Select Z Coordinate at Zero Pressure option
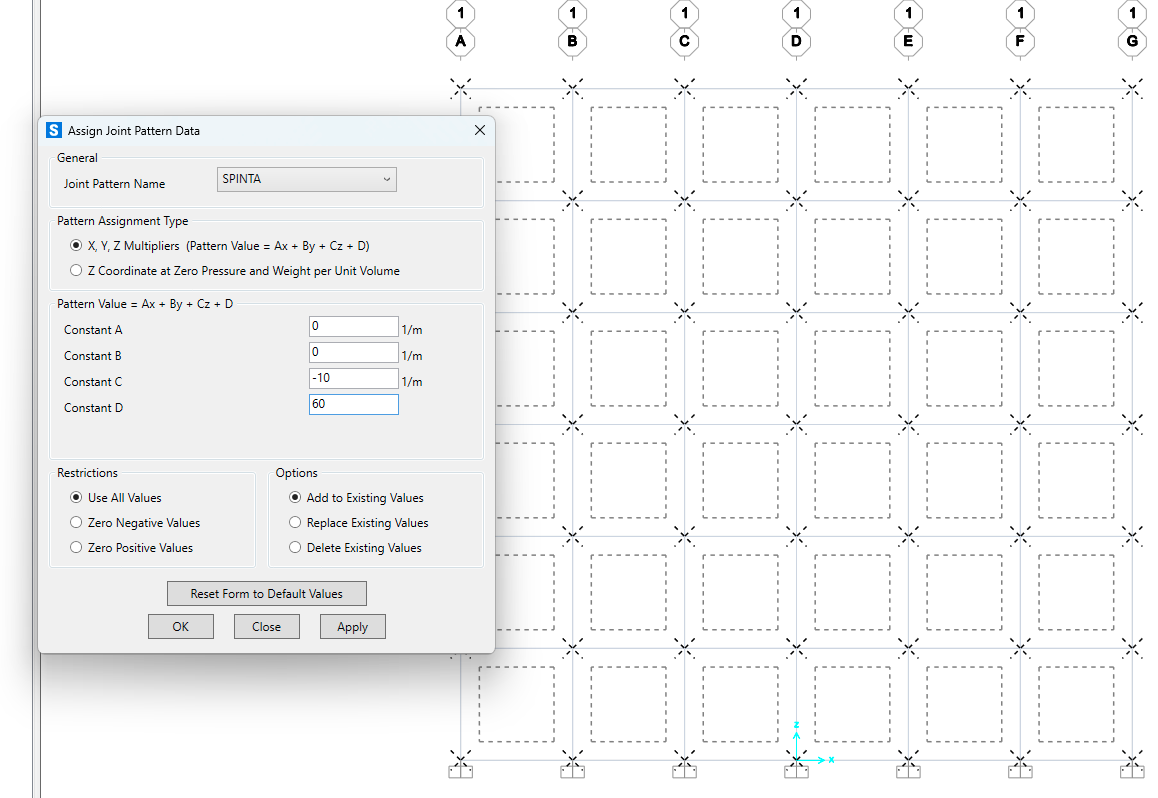 [76, 271]
